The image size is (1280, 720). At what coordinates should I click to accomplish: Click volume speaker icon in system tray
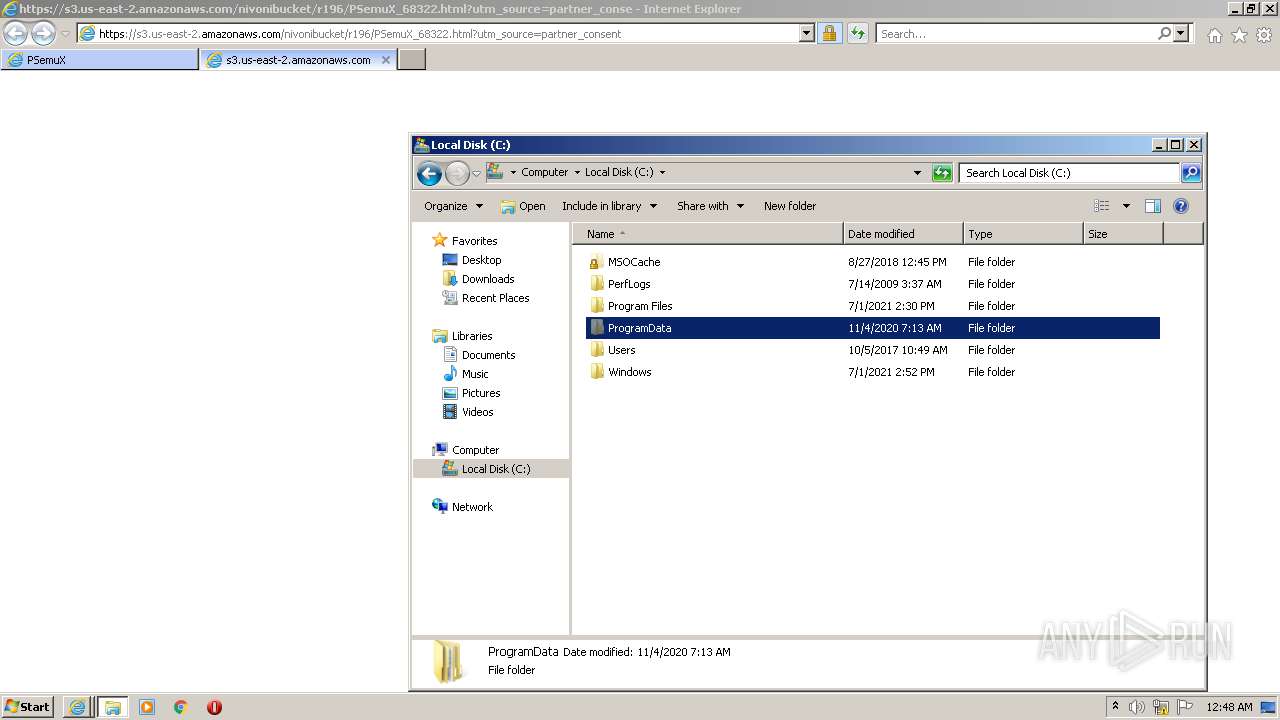click(1137, 707)
